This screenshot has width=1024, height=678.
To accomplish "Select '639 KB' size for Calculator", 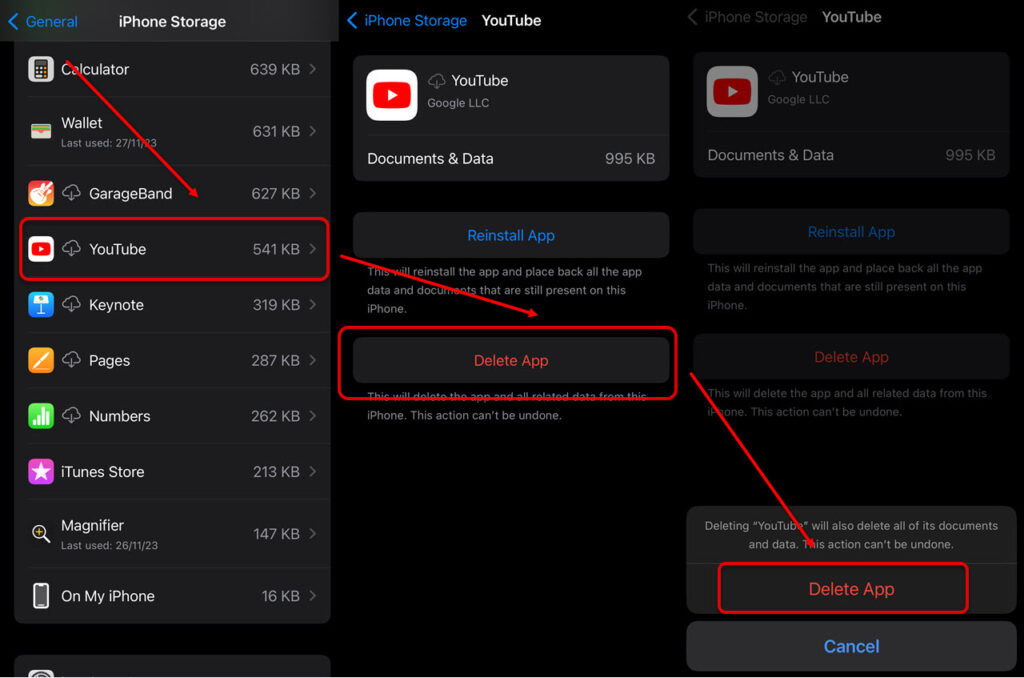I will tap(275, 69).
